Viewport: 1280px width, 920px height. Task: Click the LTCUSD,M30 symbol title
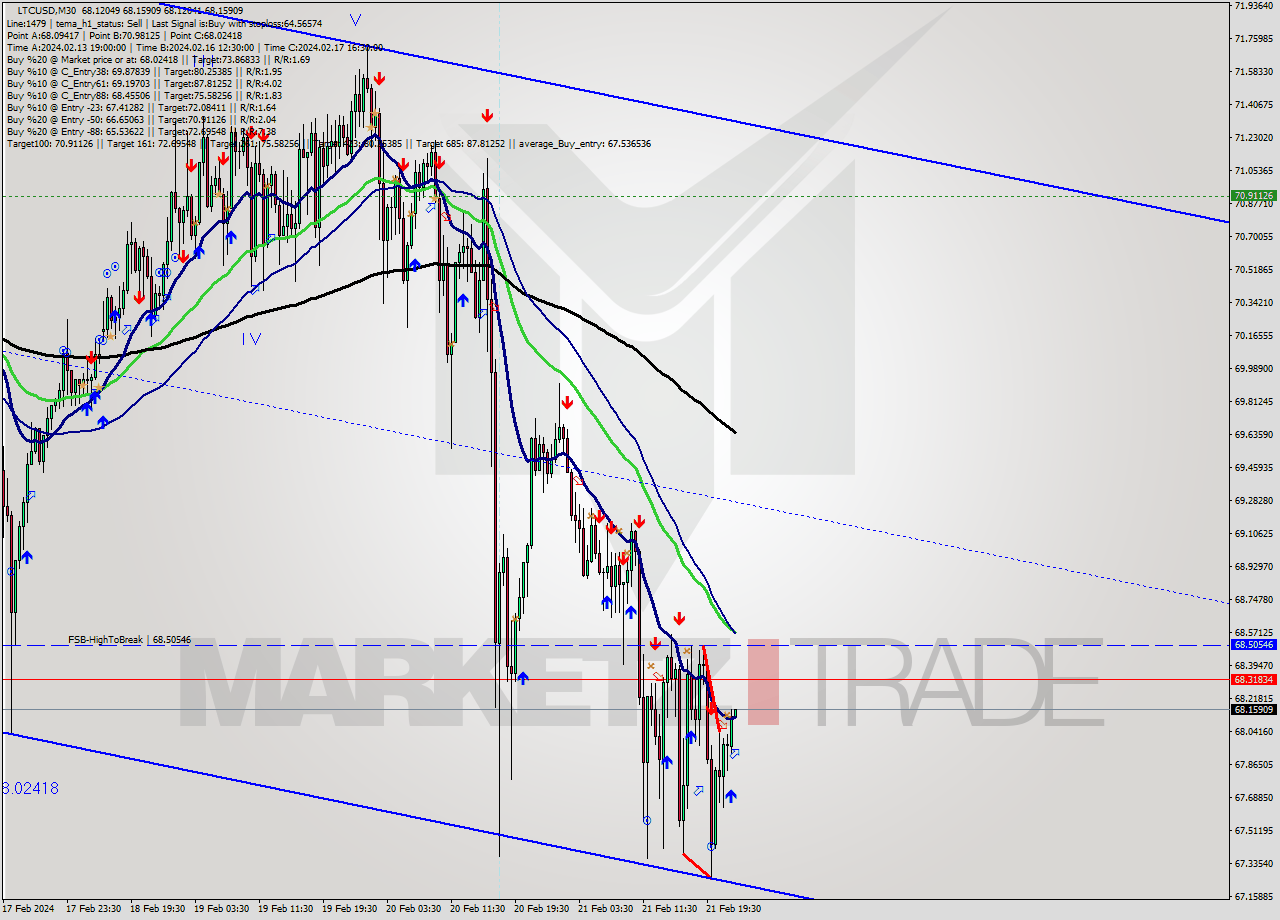pos(47,10)
